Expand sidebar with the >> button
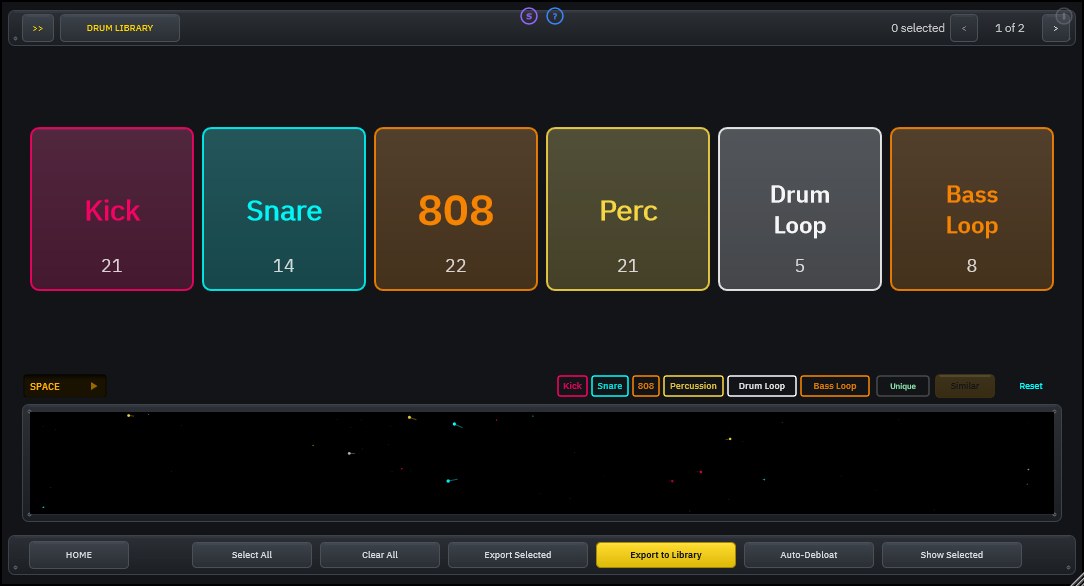Viewport: 1084px width, 586px height. pos(38,28)
